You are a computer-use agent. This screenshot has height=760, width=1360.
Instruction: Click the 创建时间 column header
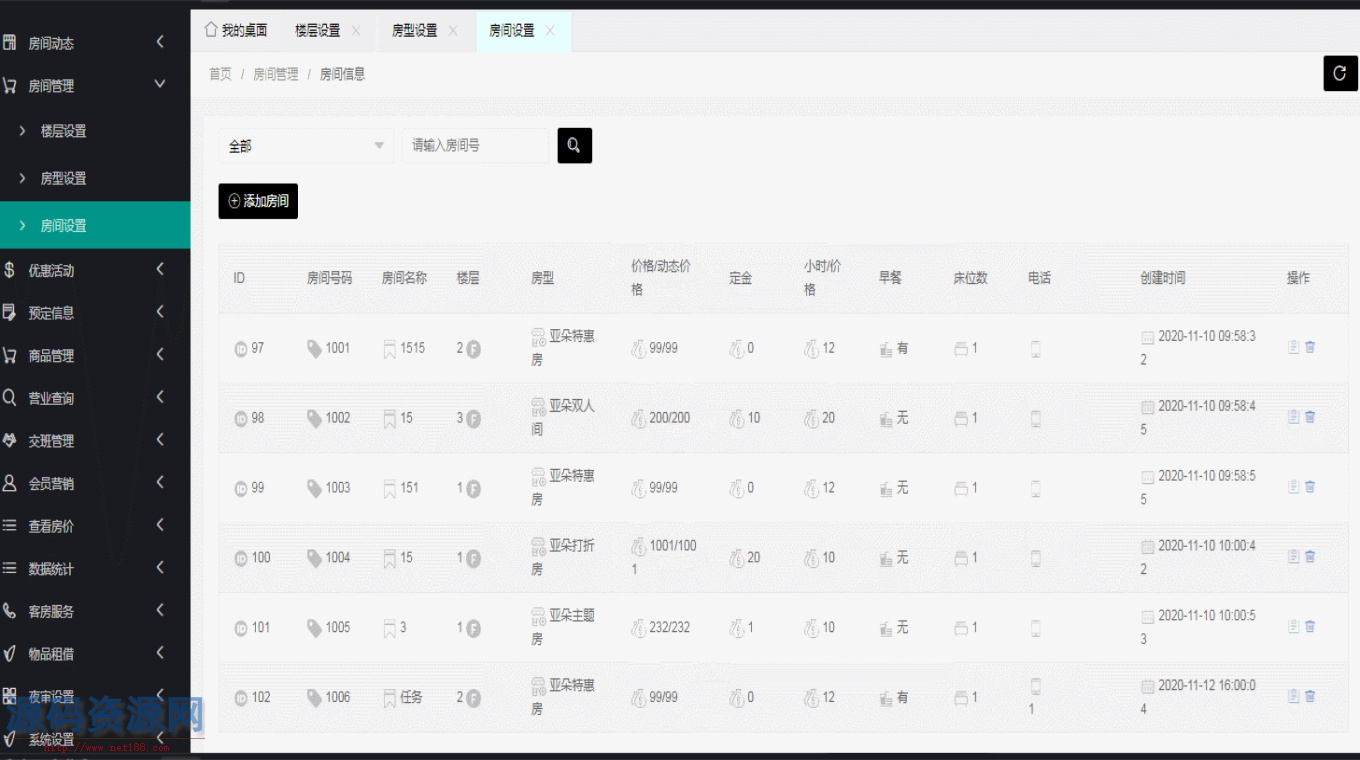coord(1162,278)
